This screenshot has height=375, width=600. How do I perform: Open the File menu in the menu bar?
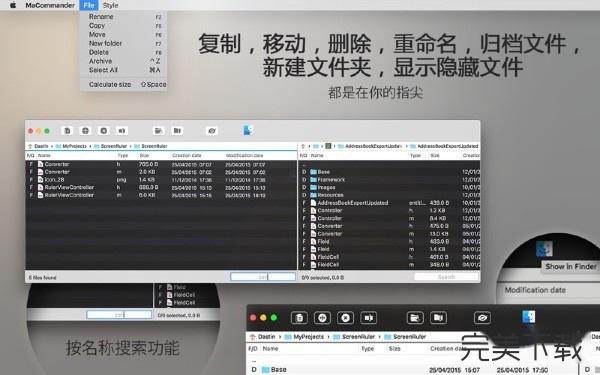pos(89,5)
